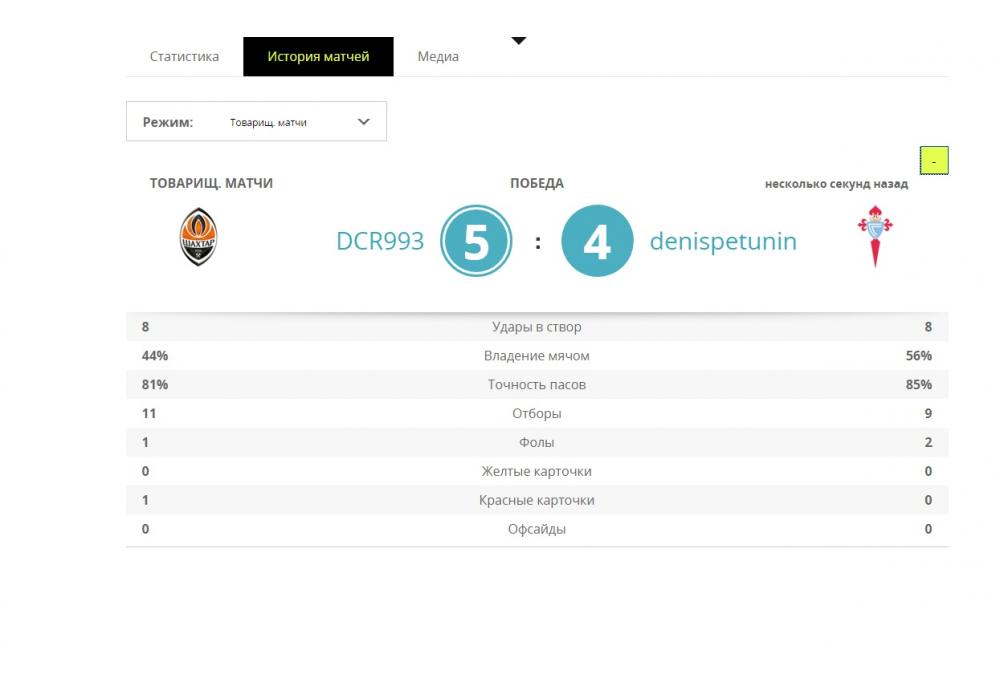Select the Удары в створ stat row
The height and width of the screenshot is (700, 1000).
coord(537,327)
